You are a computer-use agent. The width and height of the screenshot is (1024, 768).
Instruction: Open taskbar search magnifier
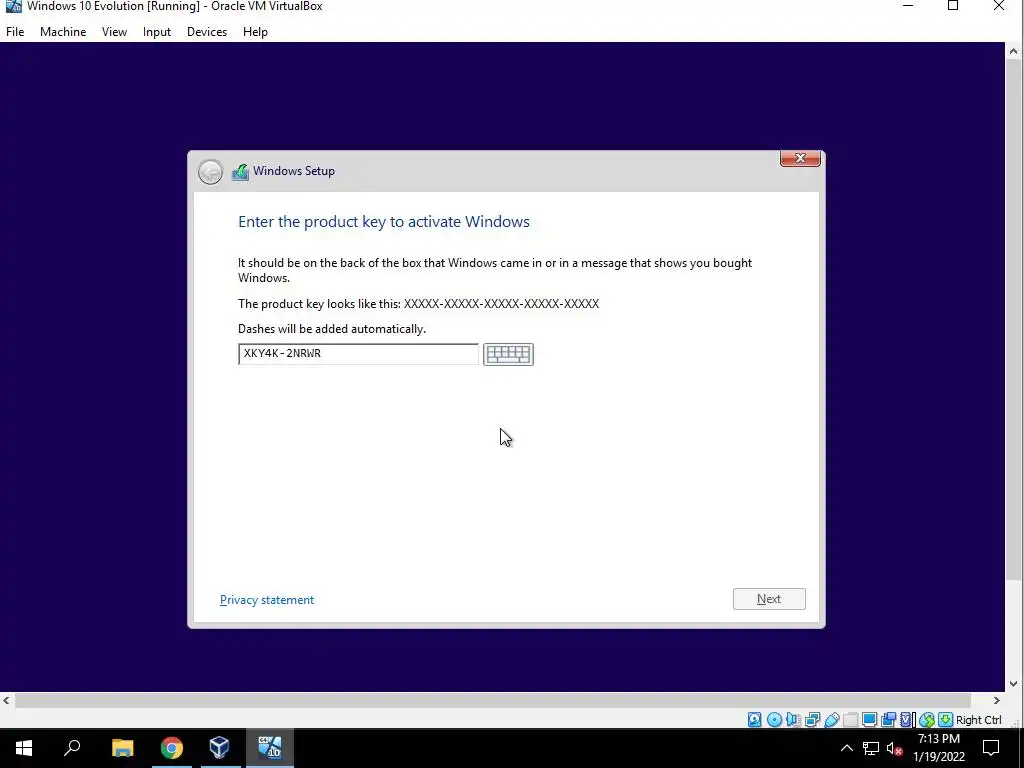72,748
